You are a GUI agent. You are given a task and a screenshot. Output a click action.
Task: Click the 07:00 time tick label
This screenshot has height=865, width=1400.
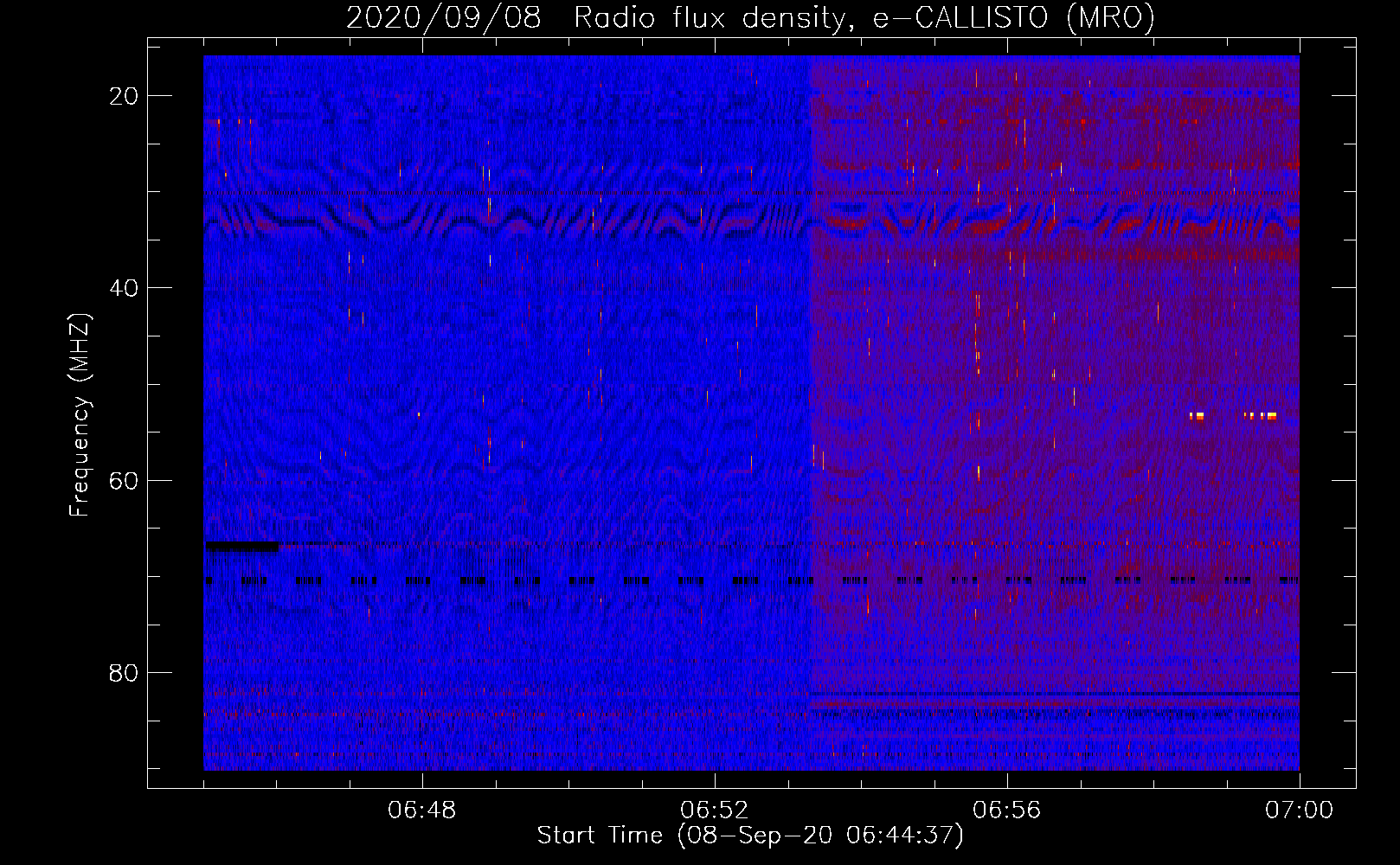click(x=1300, y=811)
